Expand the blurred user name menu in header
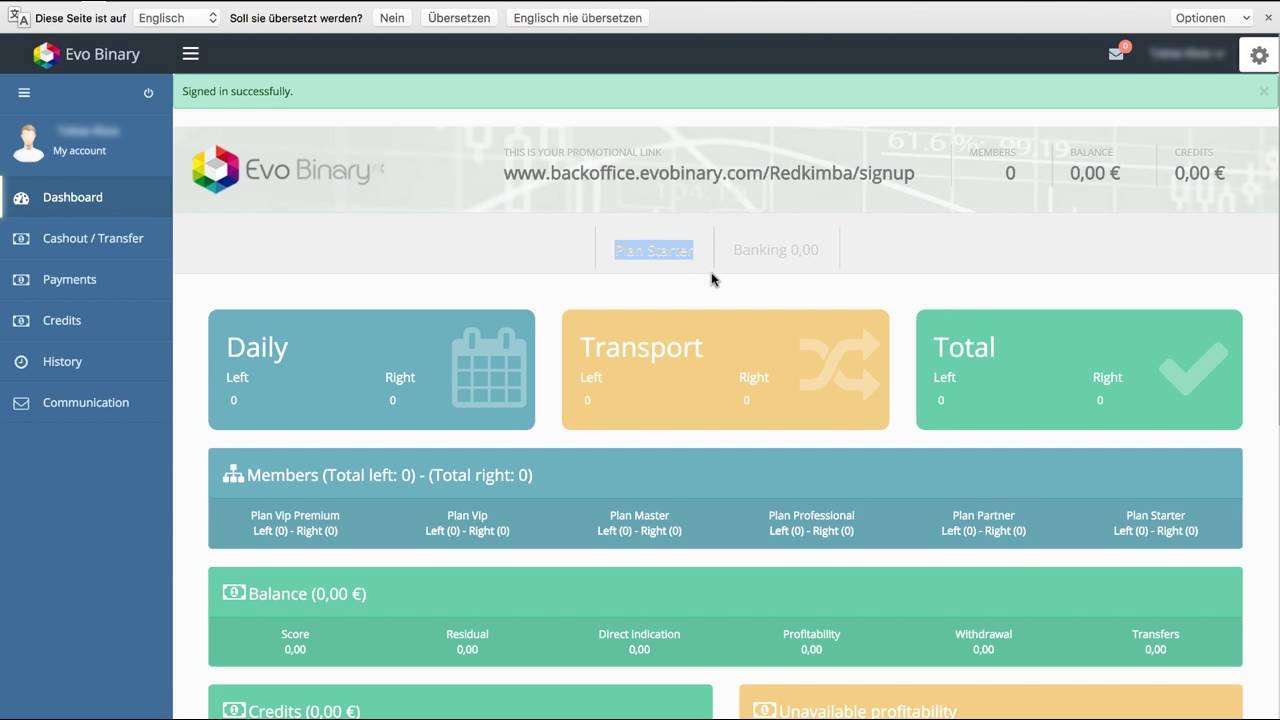 1187,54
